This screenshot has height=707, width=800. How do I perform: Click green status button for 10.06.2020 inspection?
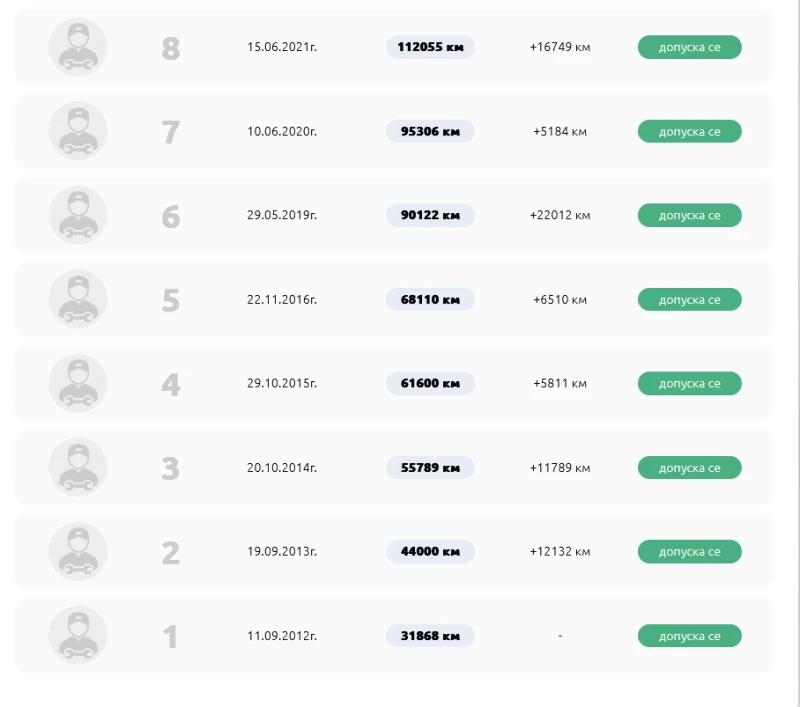689,131
